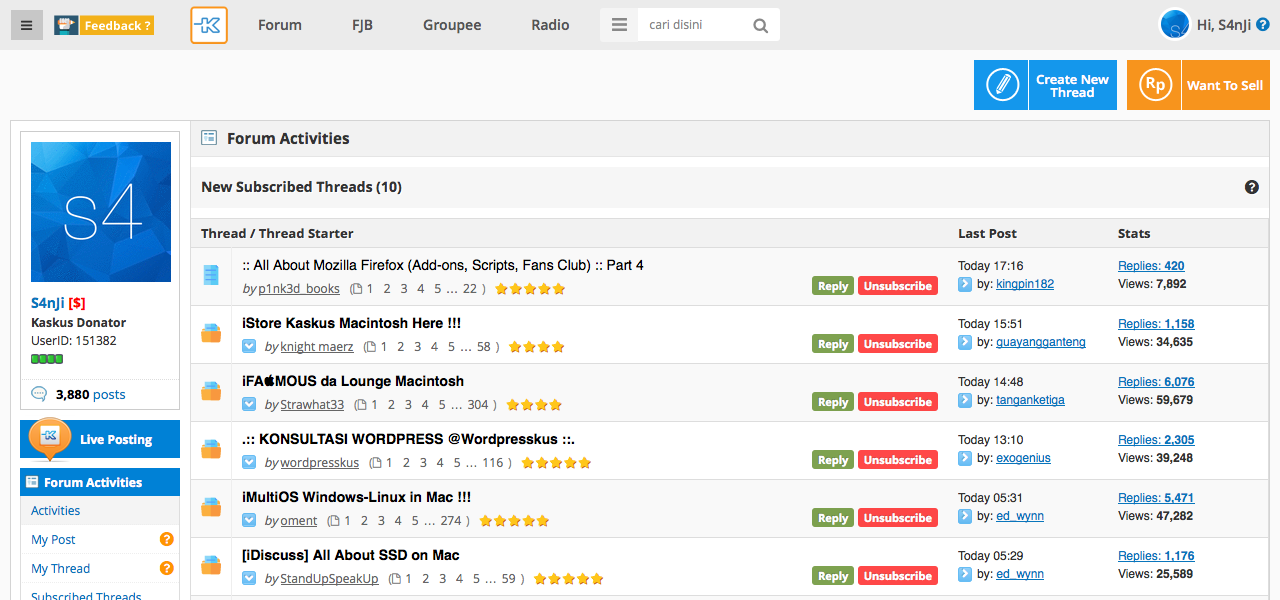Click the search magnifier icon
This screenshot has width=1280, height=600.
pyautogui.click(x=761, y=26)
